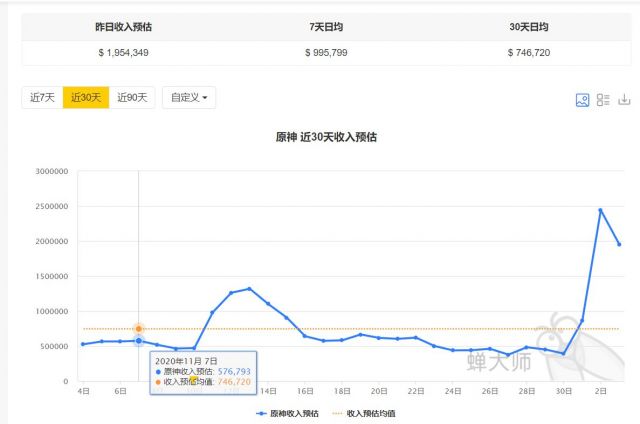Select the 近7天 range tab
The image size is (640, 424).
[42, 98]
